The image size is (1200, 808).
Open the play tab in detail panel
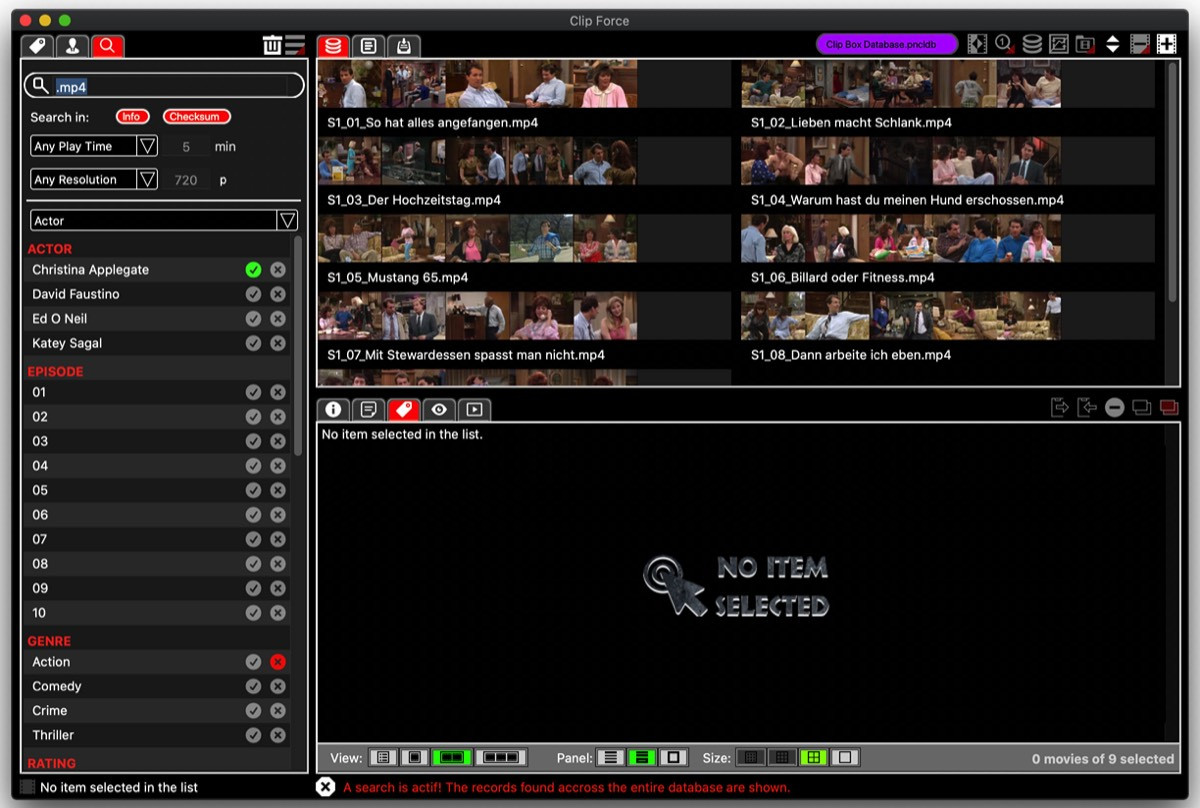[474, 409]
